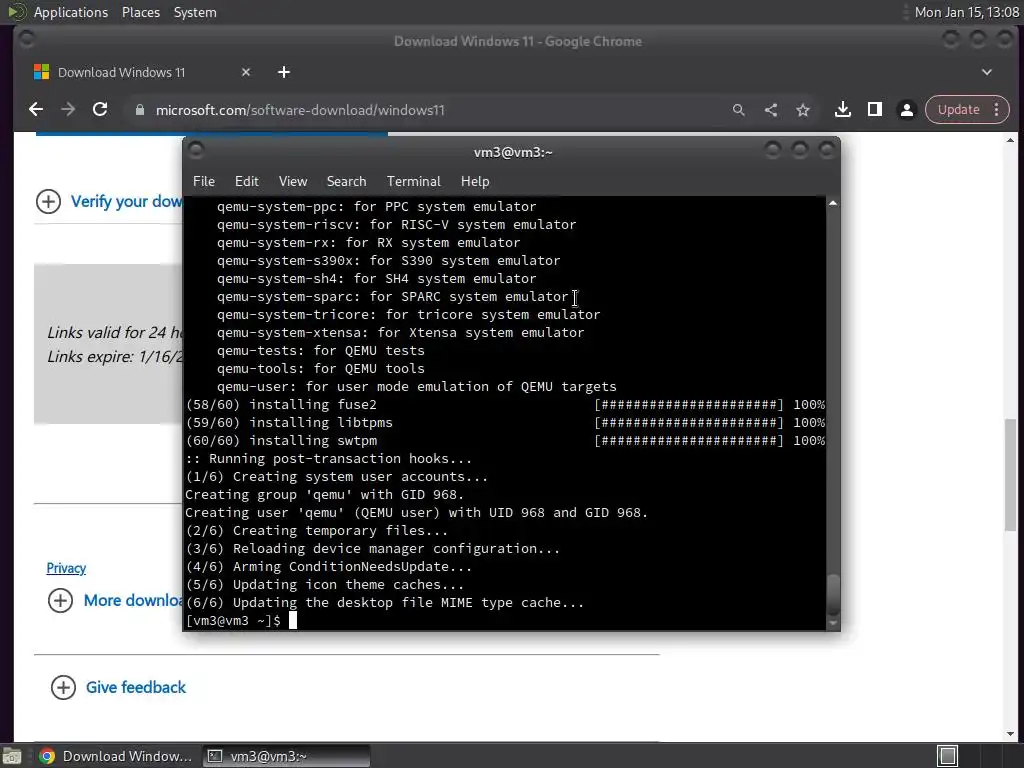Open the terminal Edit menu
1024x768 pixels.
coord(247,182)
